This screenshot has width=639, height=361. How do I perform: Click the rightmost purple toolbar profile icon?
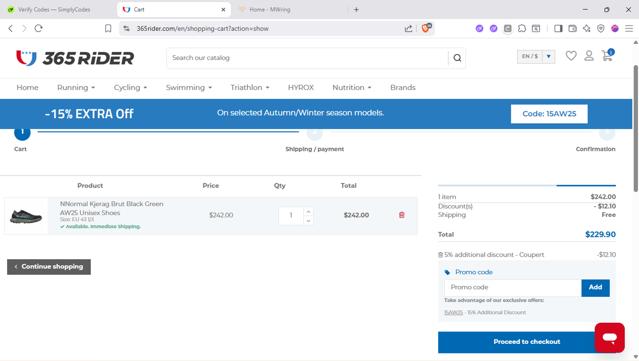coord(615,28)
